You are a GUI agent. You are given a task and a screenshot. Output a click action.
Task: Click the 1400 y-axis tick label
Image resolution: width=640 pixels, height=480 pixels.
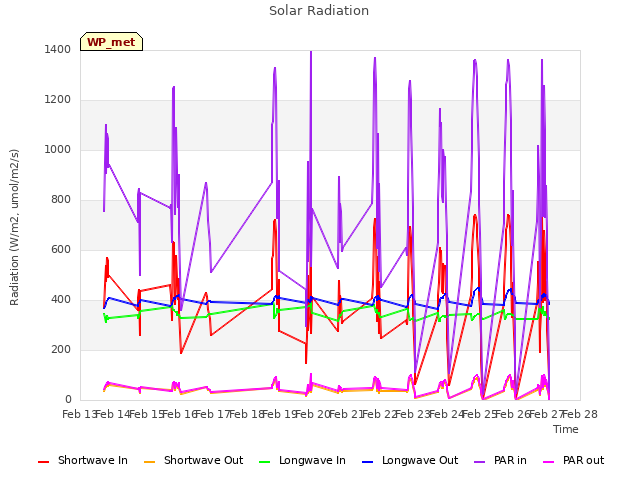[x=58, y=49]
